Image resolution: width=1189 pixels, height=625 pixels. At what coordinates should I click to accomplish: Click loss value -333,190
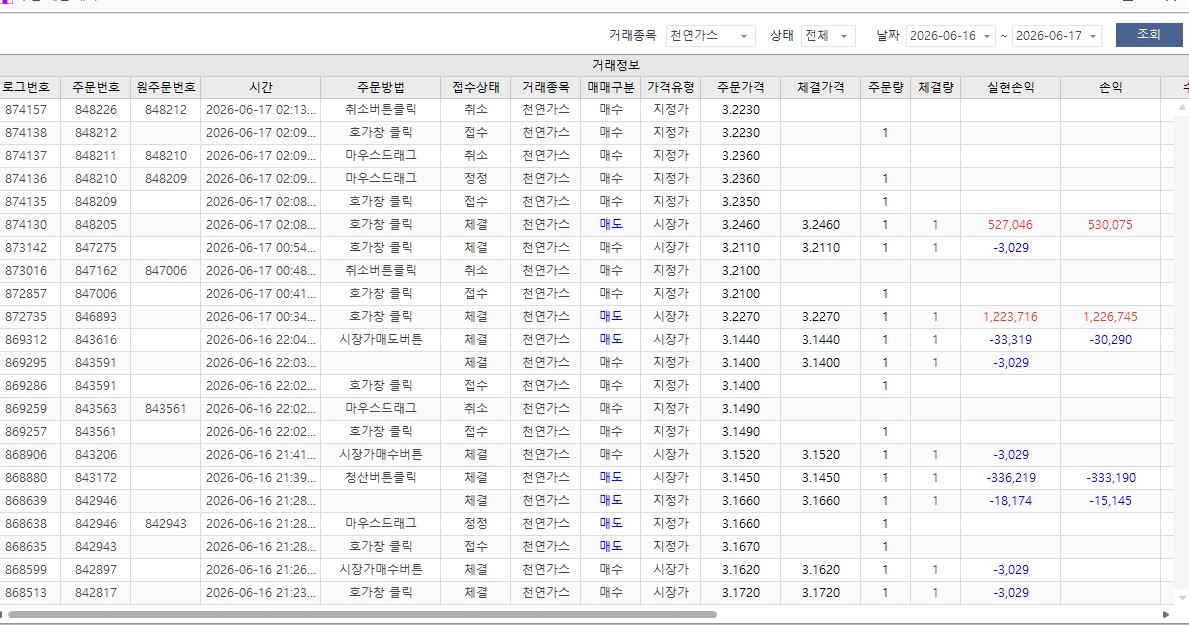tap(1110, 478)
